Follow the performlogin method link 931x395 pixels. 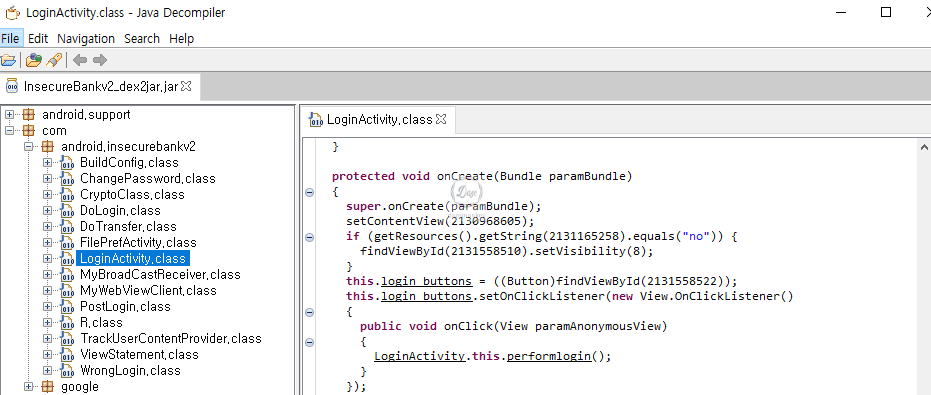[x=549, y=356]
